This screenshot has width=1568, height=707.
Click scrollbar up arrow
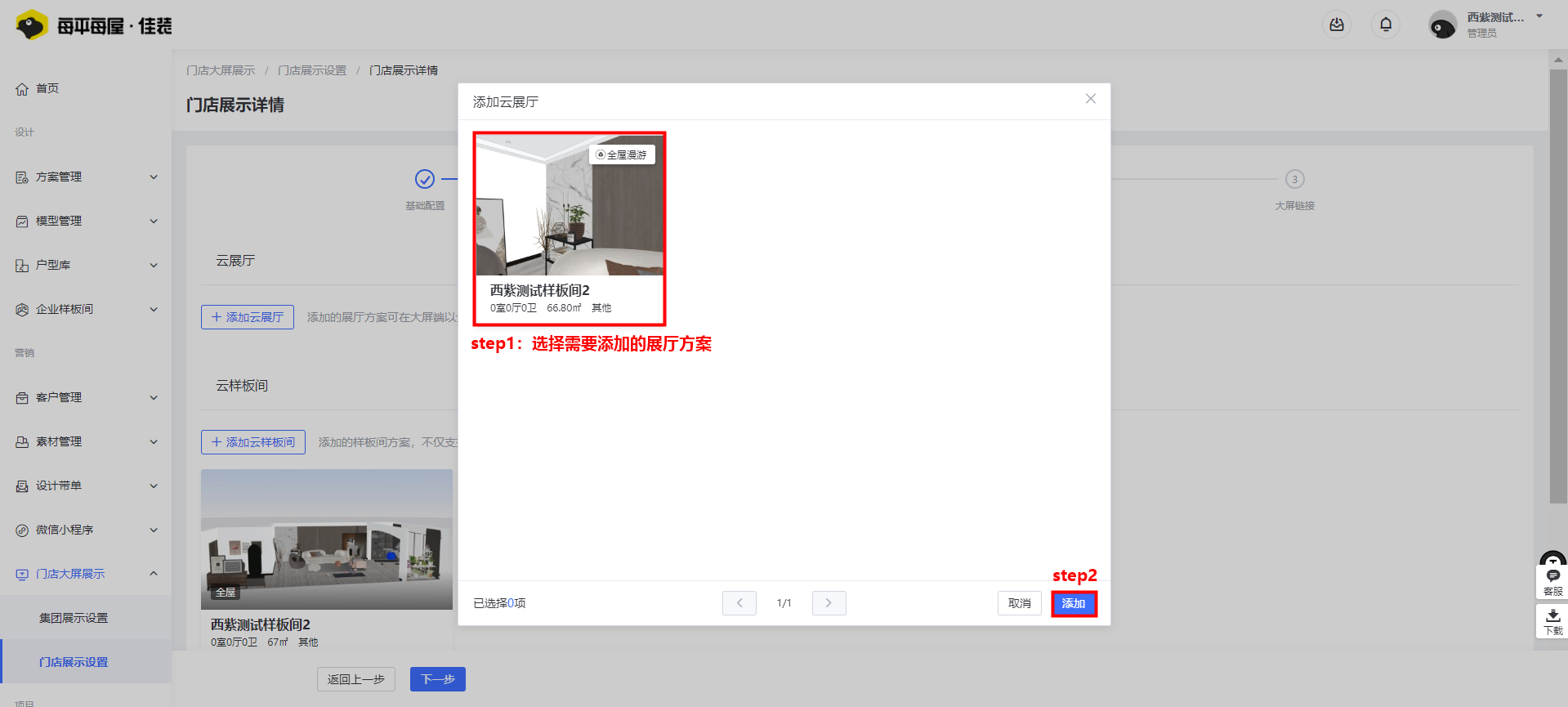(1558, 59)
